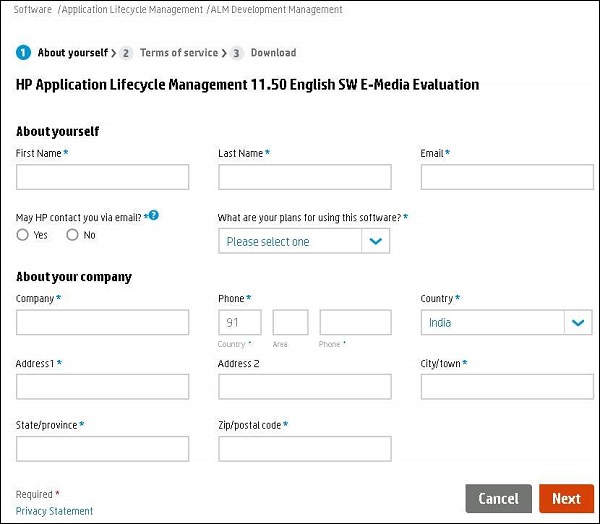This screenshot has height=524, width=600.
Task: Click into the Email field
Action: (507, 177)
